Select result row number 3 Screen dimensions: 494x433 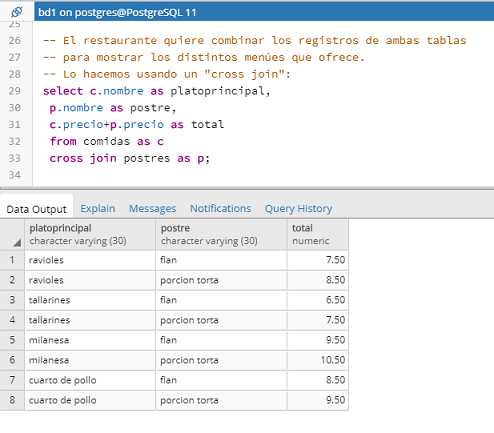[12, 300]
